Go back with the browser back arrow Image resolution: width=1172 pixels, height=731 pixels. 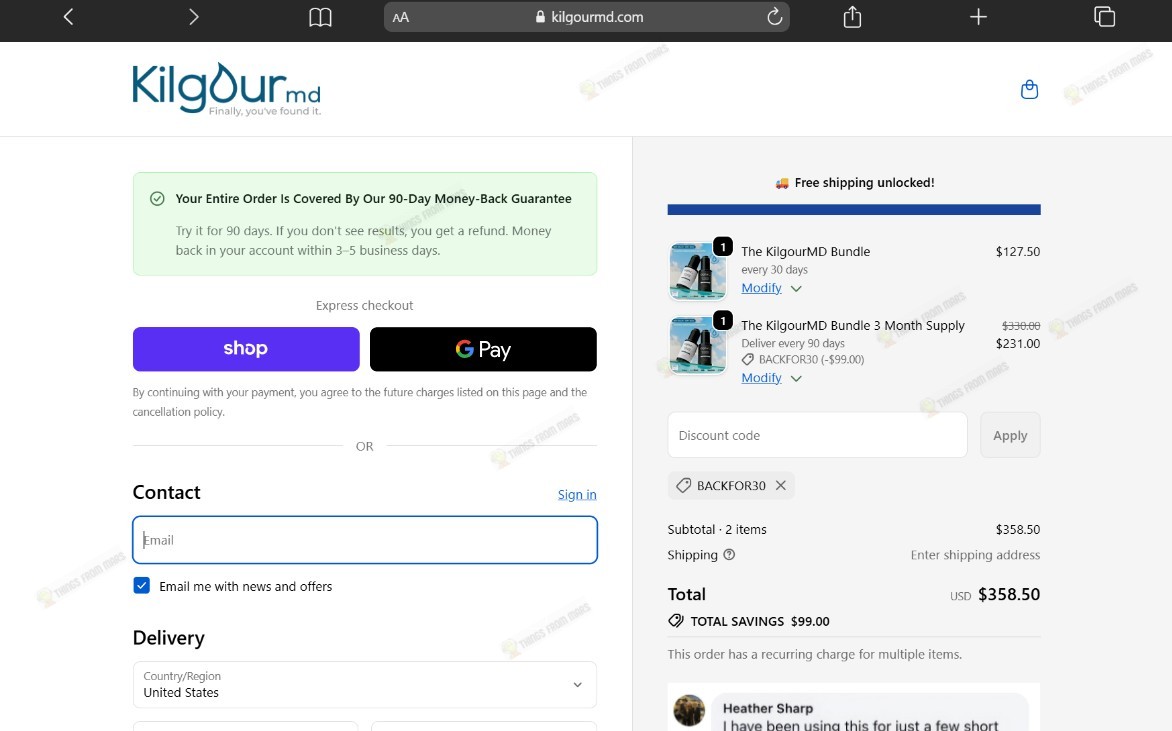[68, 16]
